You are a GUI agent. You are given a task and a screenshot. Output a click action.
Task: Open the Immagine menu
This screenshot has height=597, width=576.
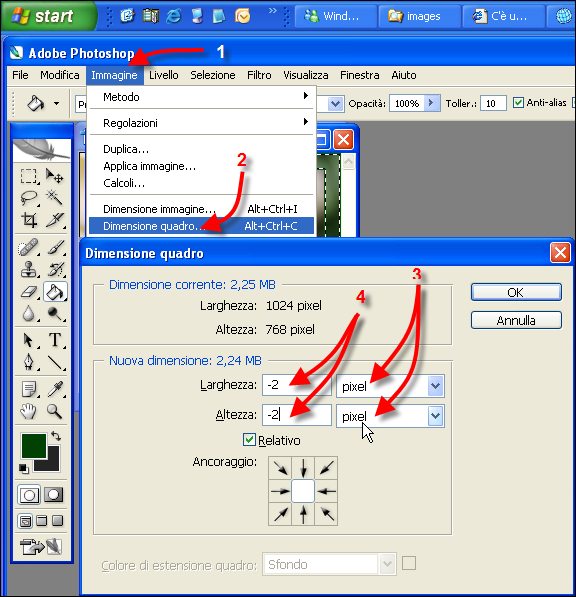click(114, 75)
